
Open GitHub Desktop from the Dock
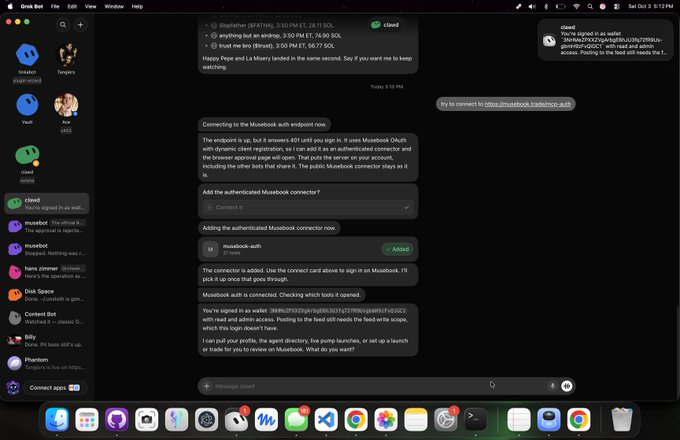pyautogui.click(x=117, y=419)
